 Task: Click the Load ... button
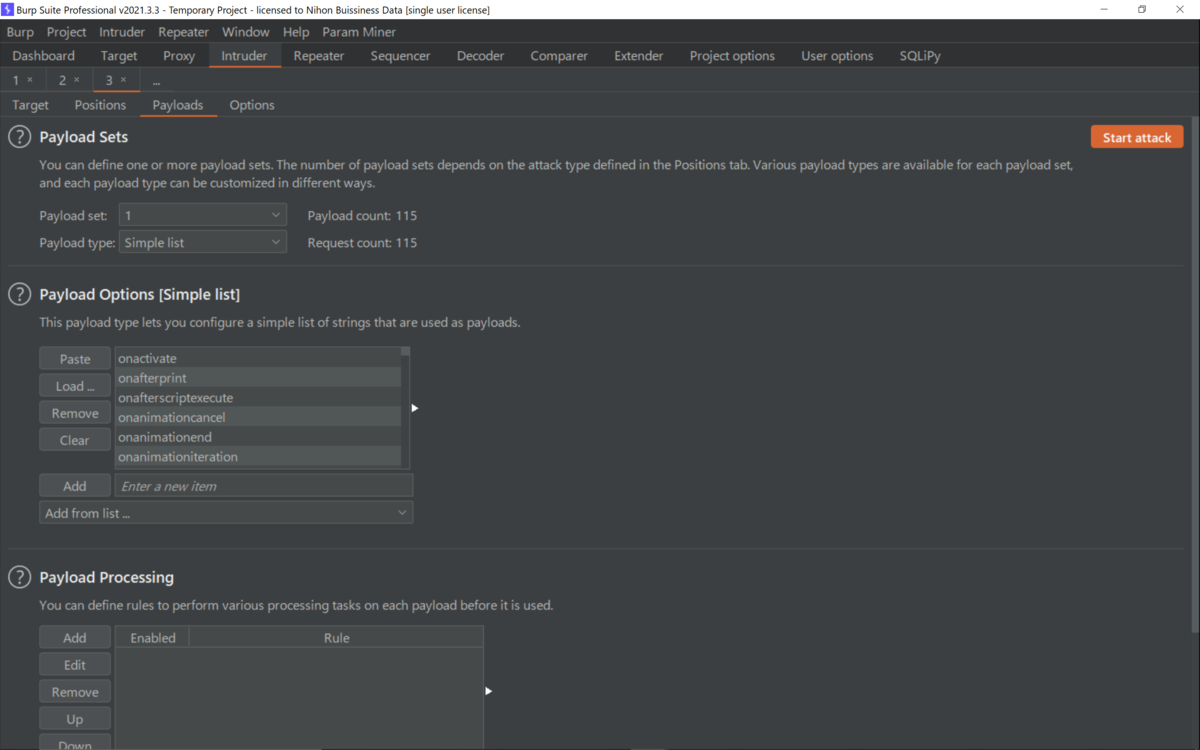[x=75, y=386]
